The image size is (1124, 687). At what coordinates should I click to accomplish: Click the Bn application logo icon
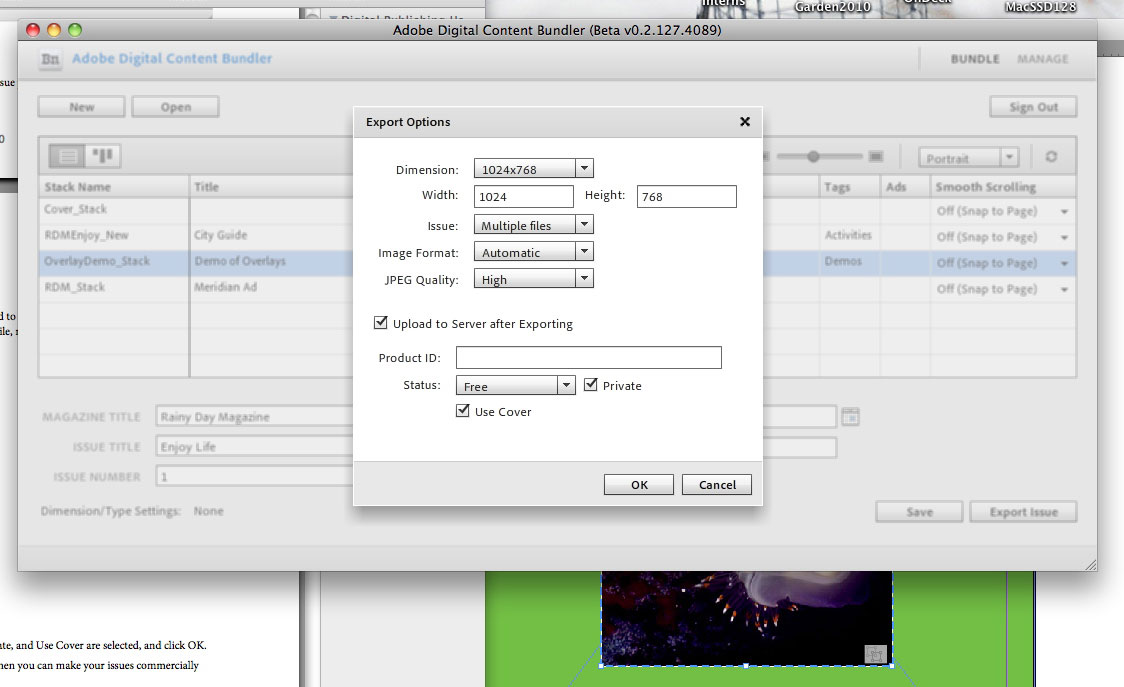point(50,60)
